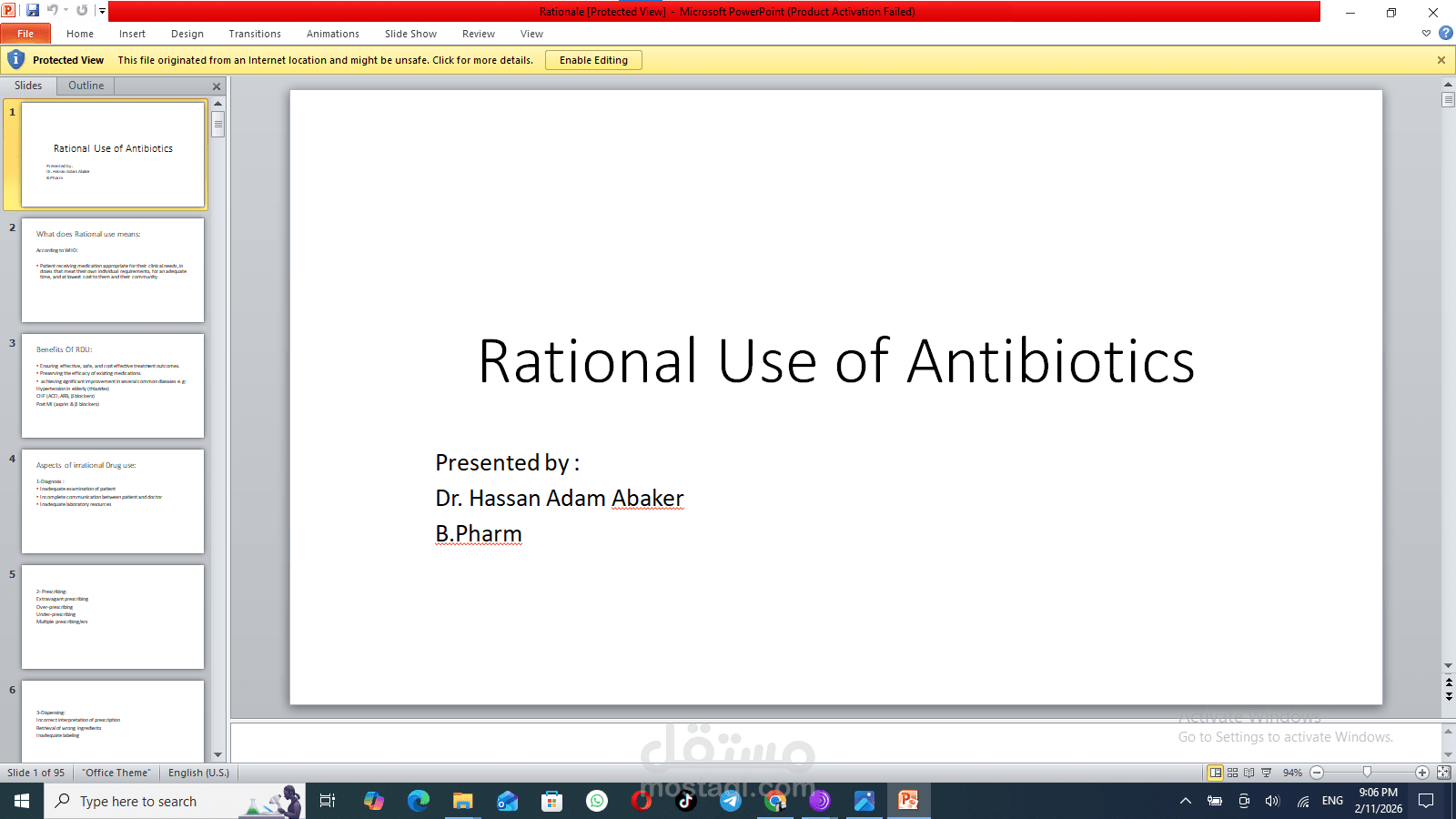Switch to the Insert ribbon tab
This screenshot has width=1456, height=819.
[132, 34]
